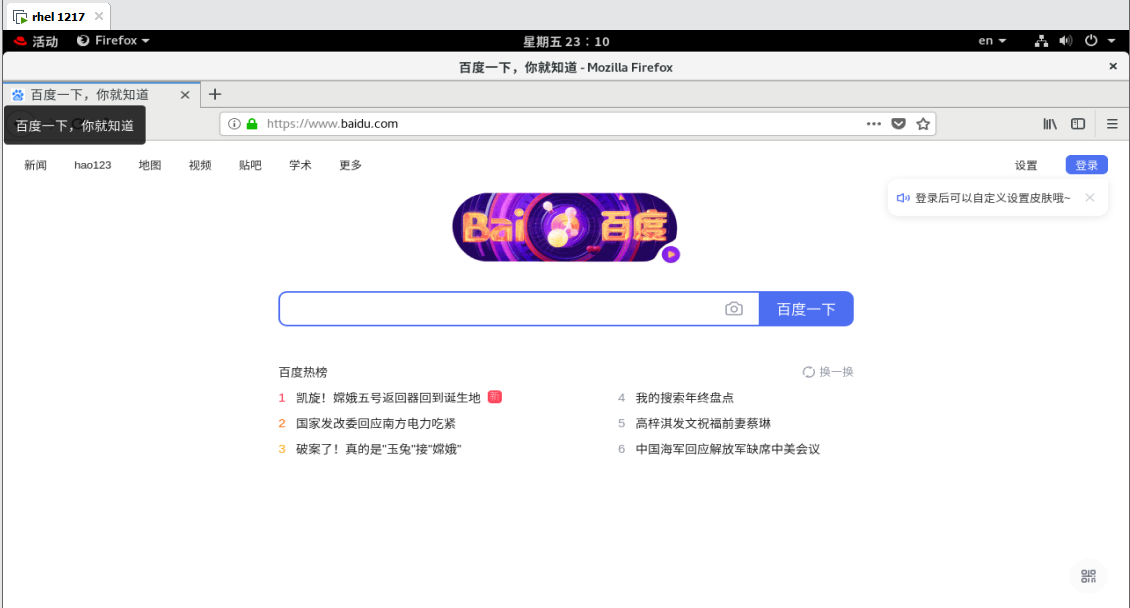Open 地图 maps link
The height and width of the screenshot is (608, 1130).
pyautogui.click(x=150, y=165)
